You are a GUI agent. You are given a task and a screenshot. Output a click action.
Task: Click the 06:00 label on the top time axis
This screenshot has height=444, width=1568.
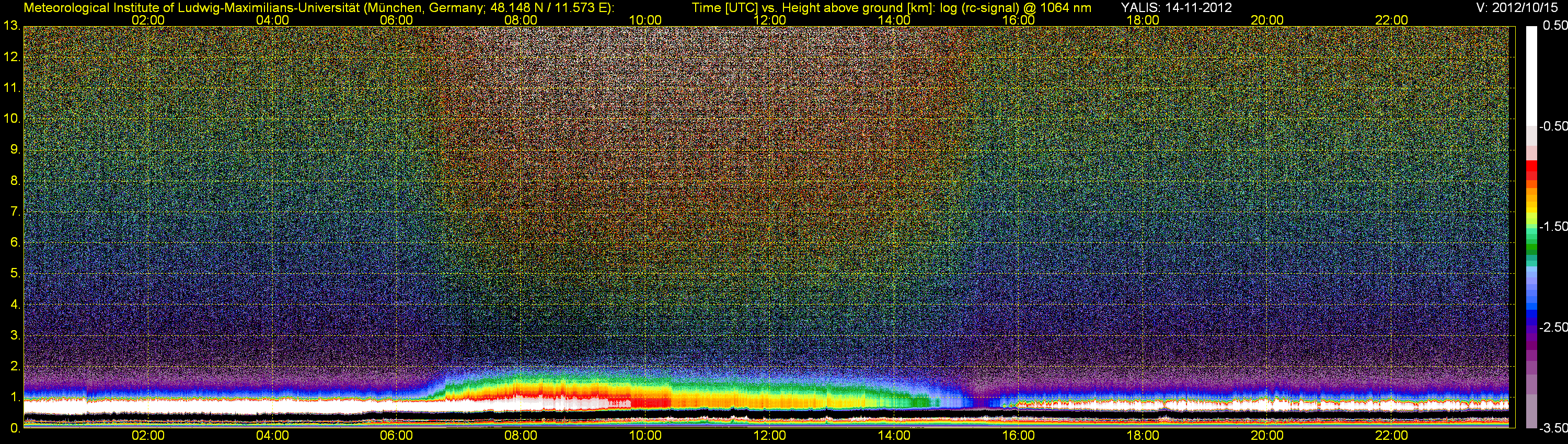pyautogui.click(x=396, y=20)
